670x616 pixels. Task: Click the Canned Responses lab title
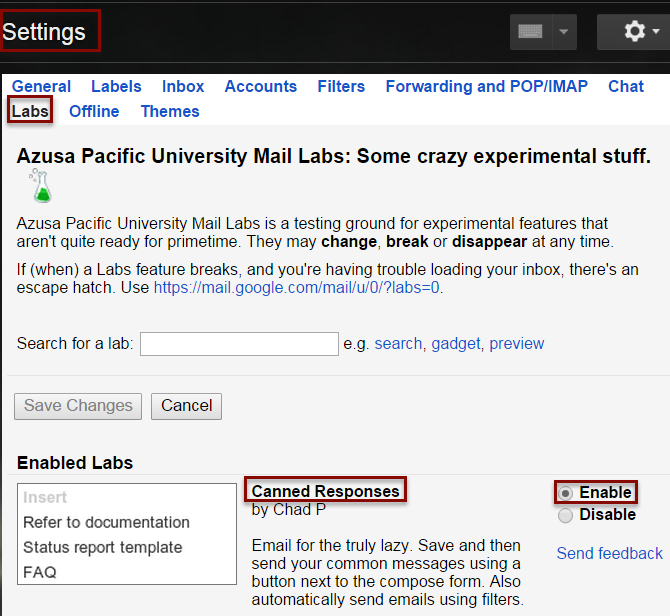click(x=325, y=491)
